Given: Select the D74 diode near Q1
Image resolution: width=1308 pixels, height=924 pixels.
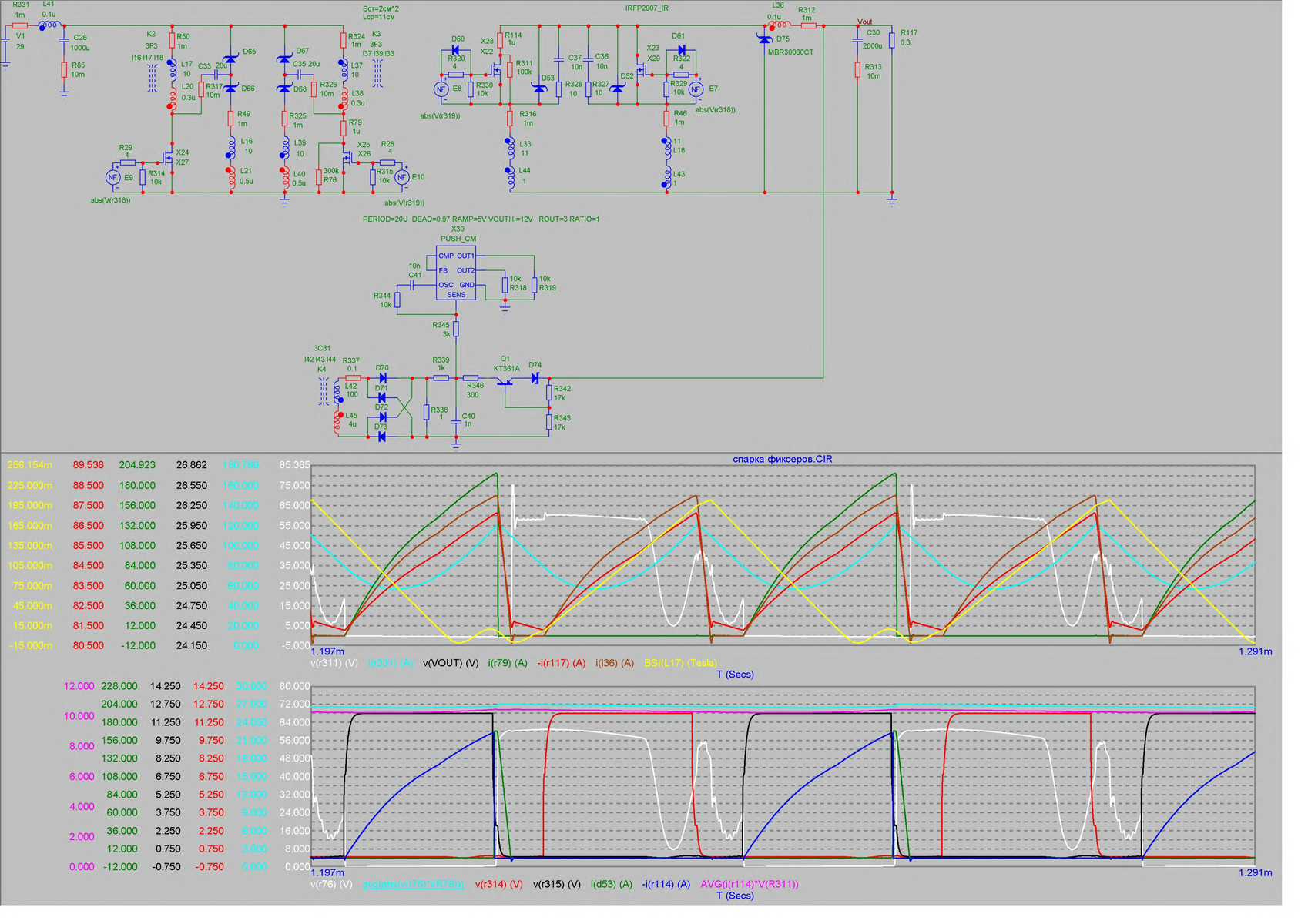Looking at the screenshot, I should tap(535, 378).
